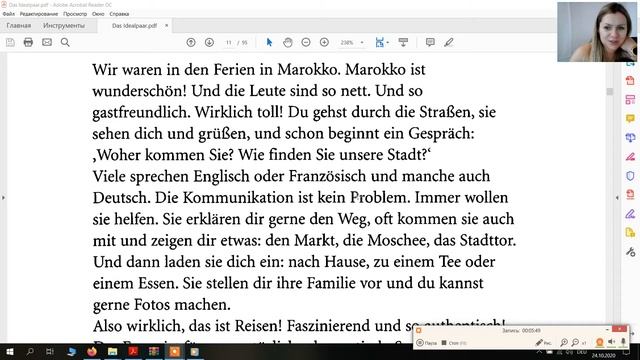The image size is (640, 360).
Task: Switch to the orange recorder taskbar app
Action: pos(175,351)
